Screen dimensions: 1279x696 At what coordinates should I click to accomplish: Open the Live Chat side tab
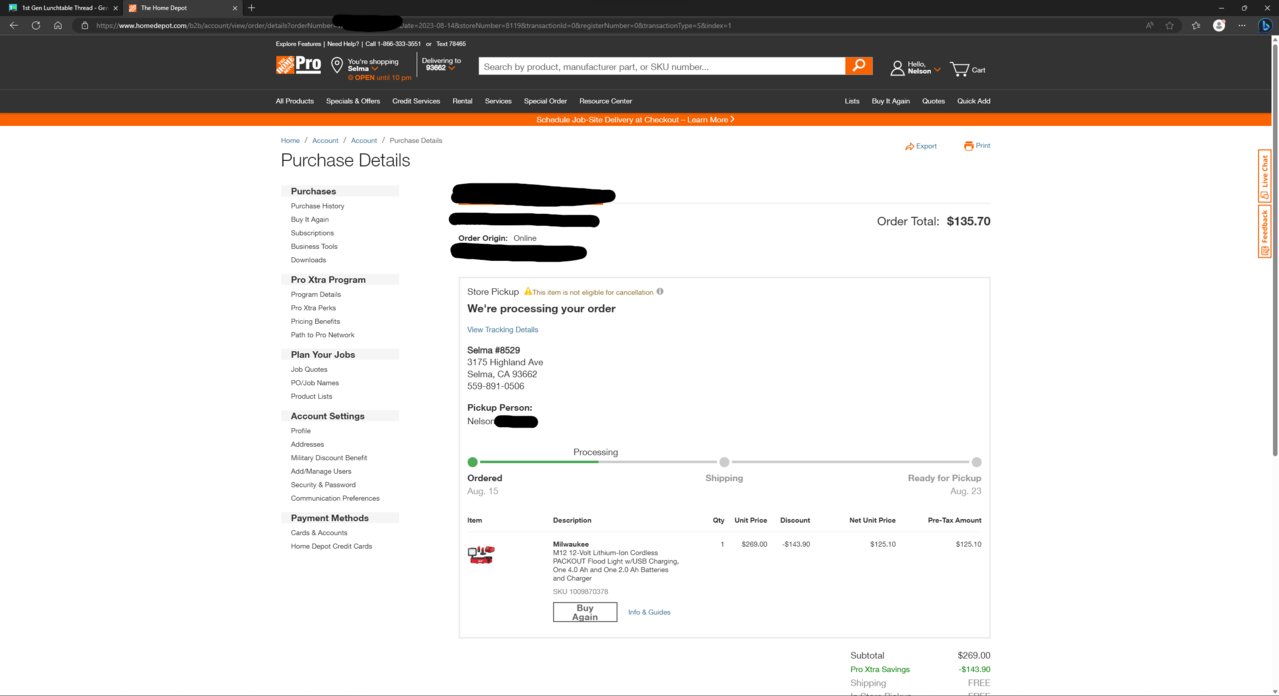point(1264,175)
